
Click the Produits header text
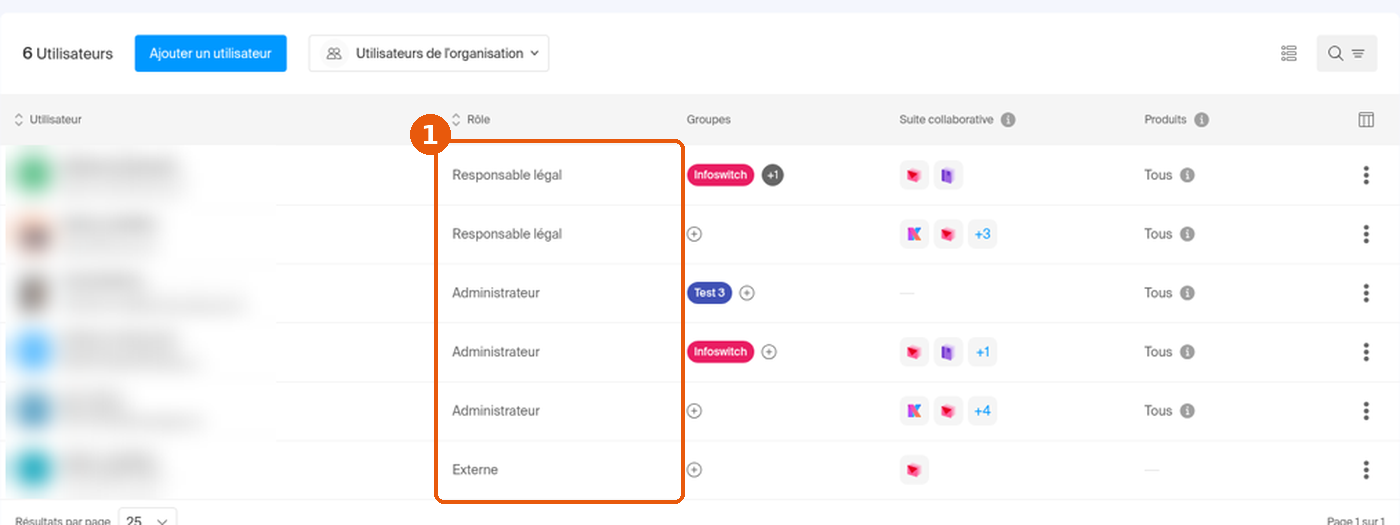point(1165,119)
